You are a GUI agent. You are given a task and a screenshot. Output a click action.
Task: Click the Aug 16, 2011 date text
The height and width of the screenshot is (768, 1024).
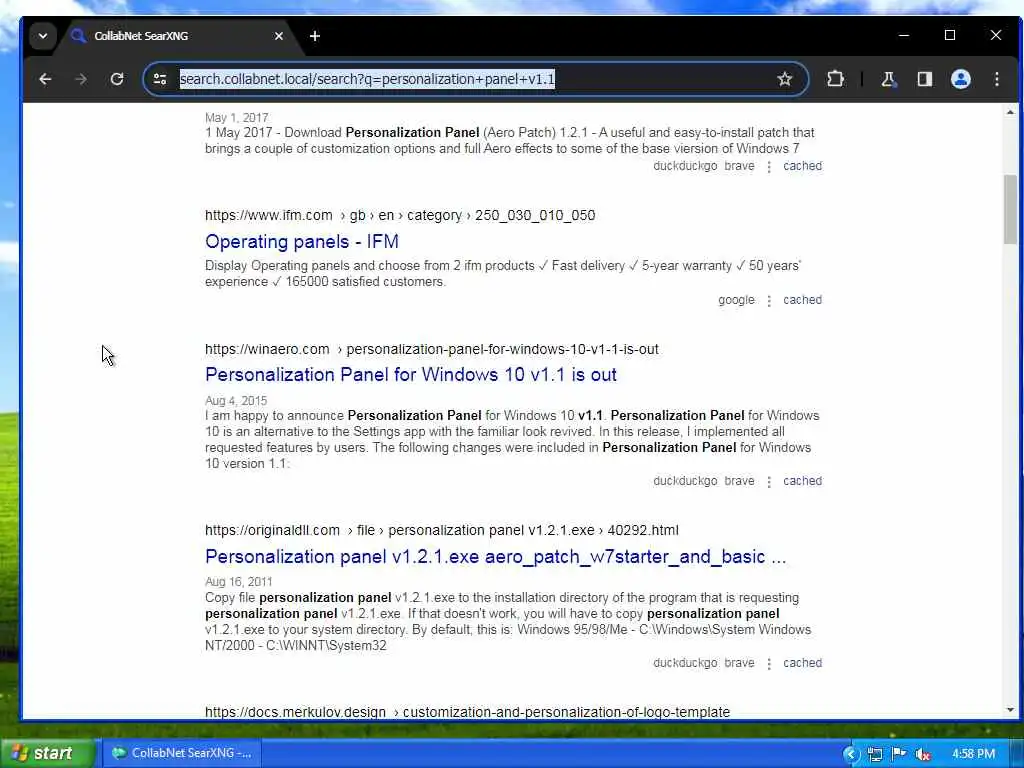(238, 582)
